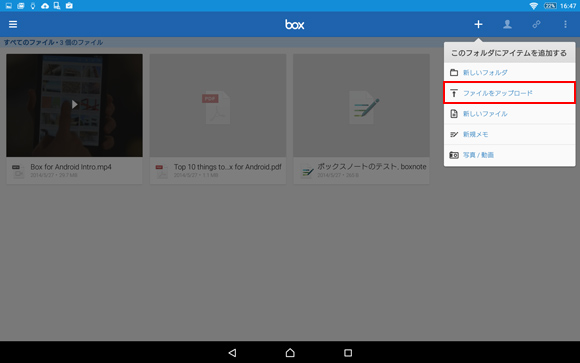Choose 新規メモ menu entry

[x=509, y=134]
